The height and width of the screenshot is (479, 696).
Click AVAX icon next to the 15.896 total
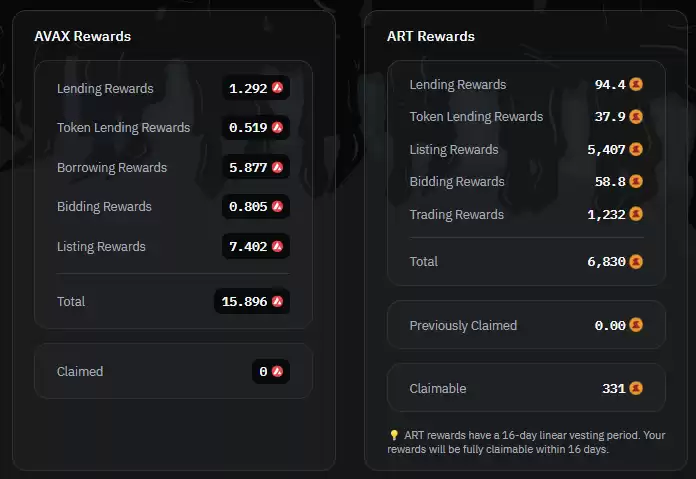[277, 301]
